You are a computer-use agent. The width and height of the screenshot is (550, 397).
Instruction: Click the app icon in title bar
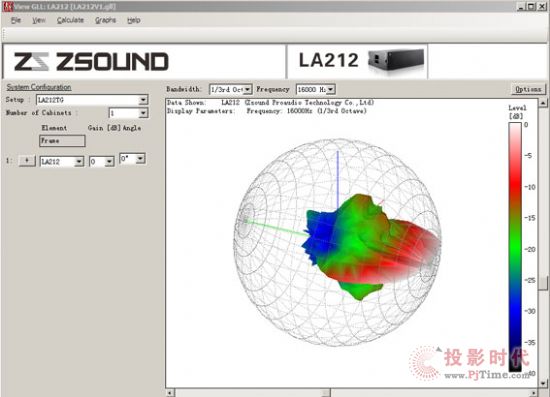point(7,6)
